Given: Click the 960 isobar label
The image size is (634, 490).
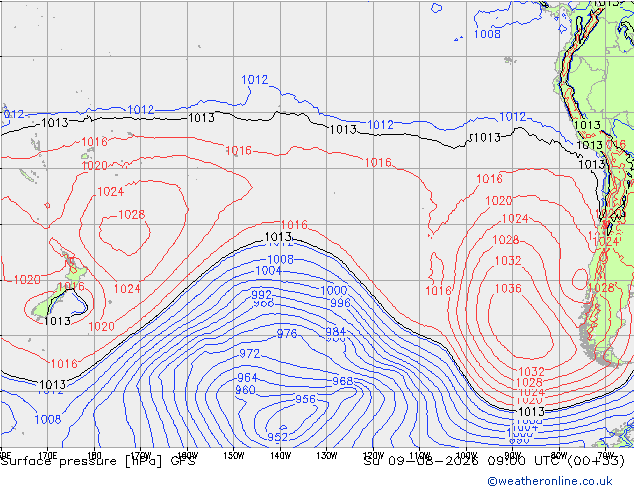Looking at the screenshot, I should (245, 390).
